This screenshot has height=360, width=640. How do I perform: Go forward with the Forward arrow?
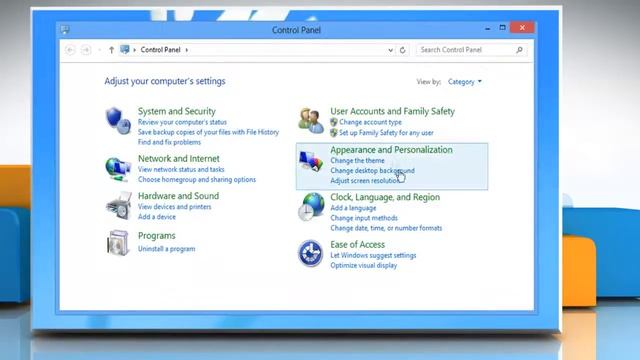click(86, 50)
